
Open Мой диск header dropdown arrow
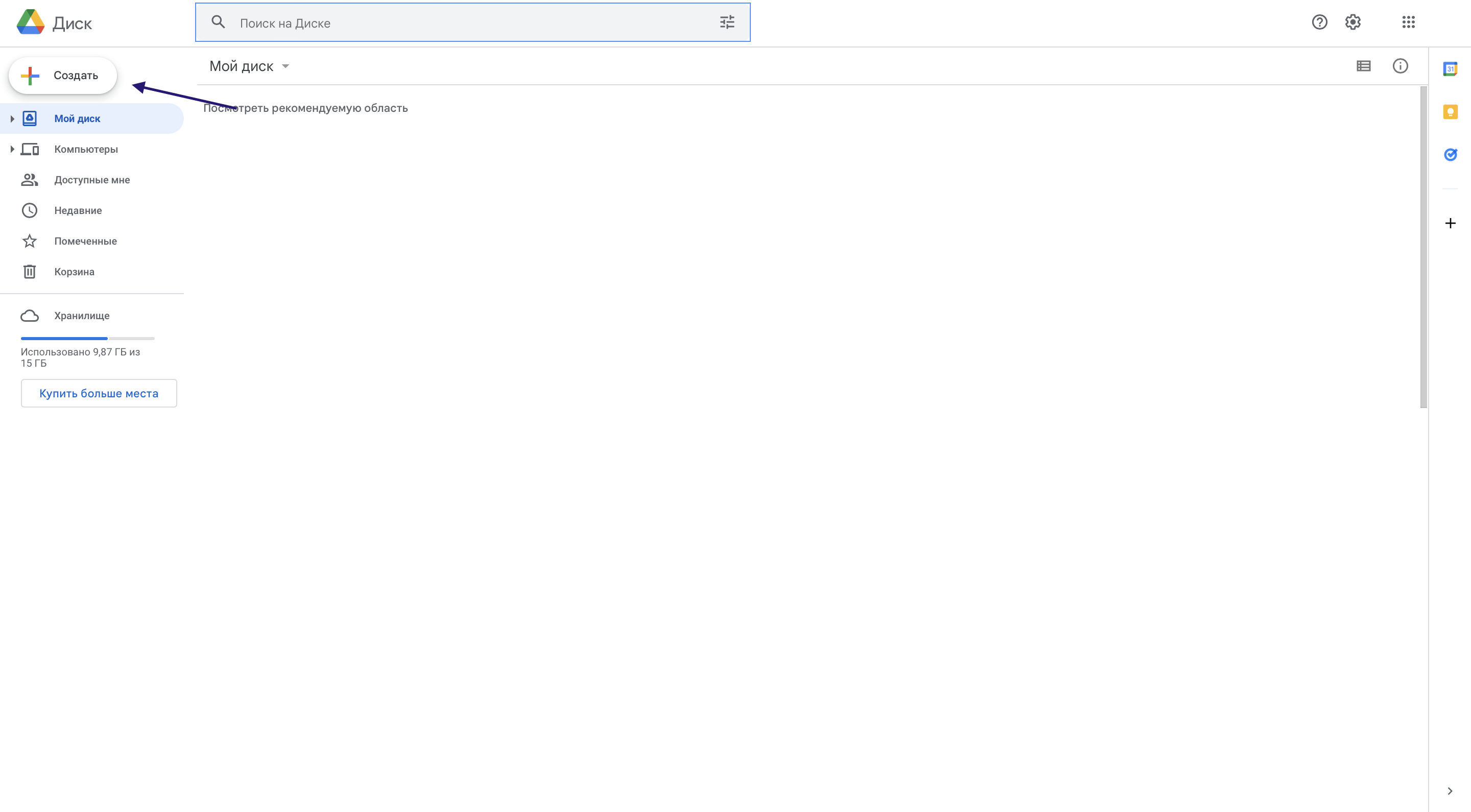[286, 66]
